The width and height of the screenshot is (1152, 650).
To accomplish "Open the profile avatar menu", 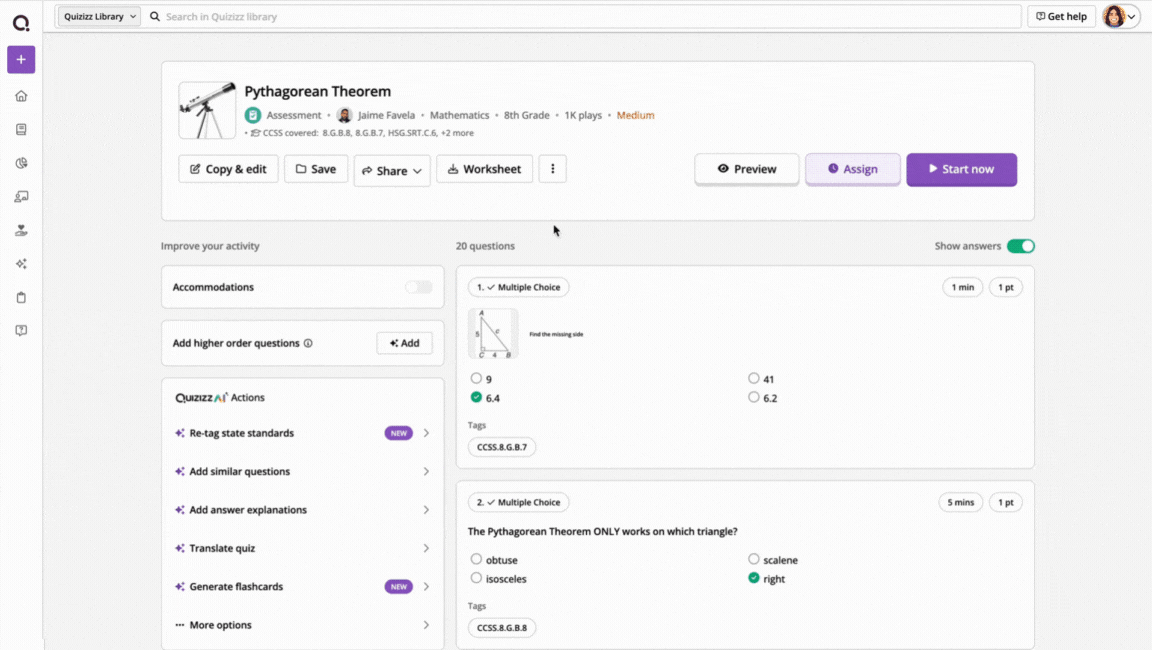I will coord(1120,16).
